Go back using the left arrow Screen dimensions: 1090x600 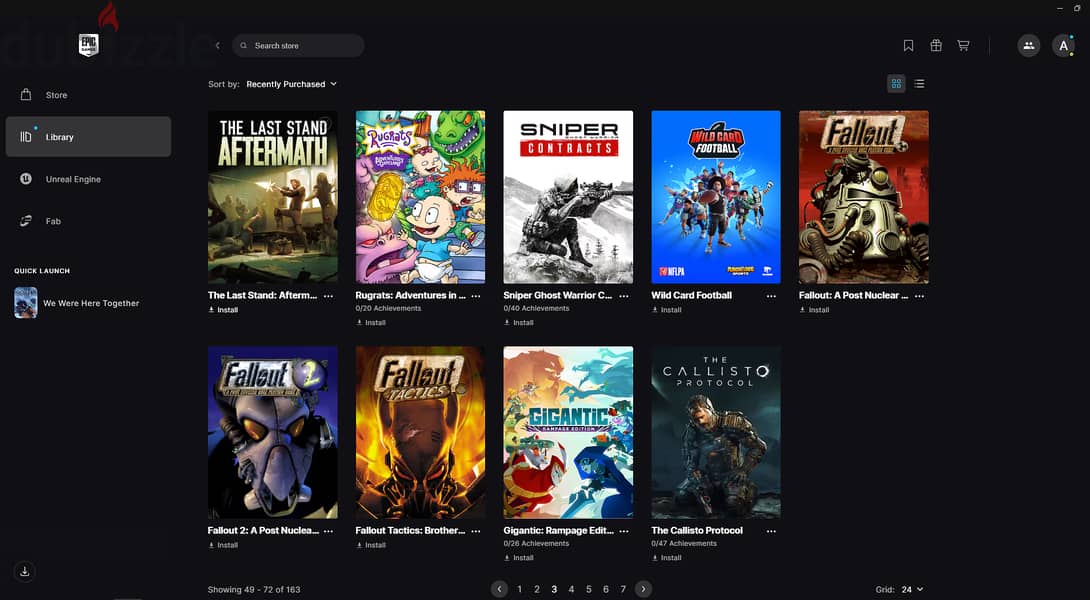point(218,45)
